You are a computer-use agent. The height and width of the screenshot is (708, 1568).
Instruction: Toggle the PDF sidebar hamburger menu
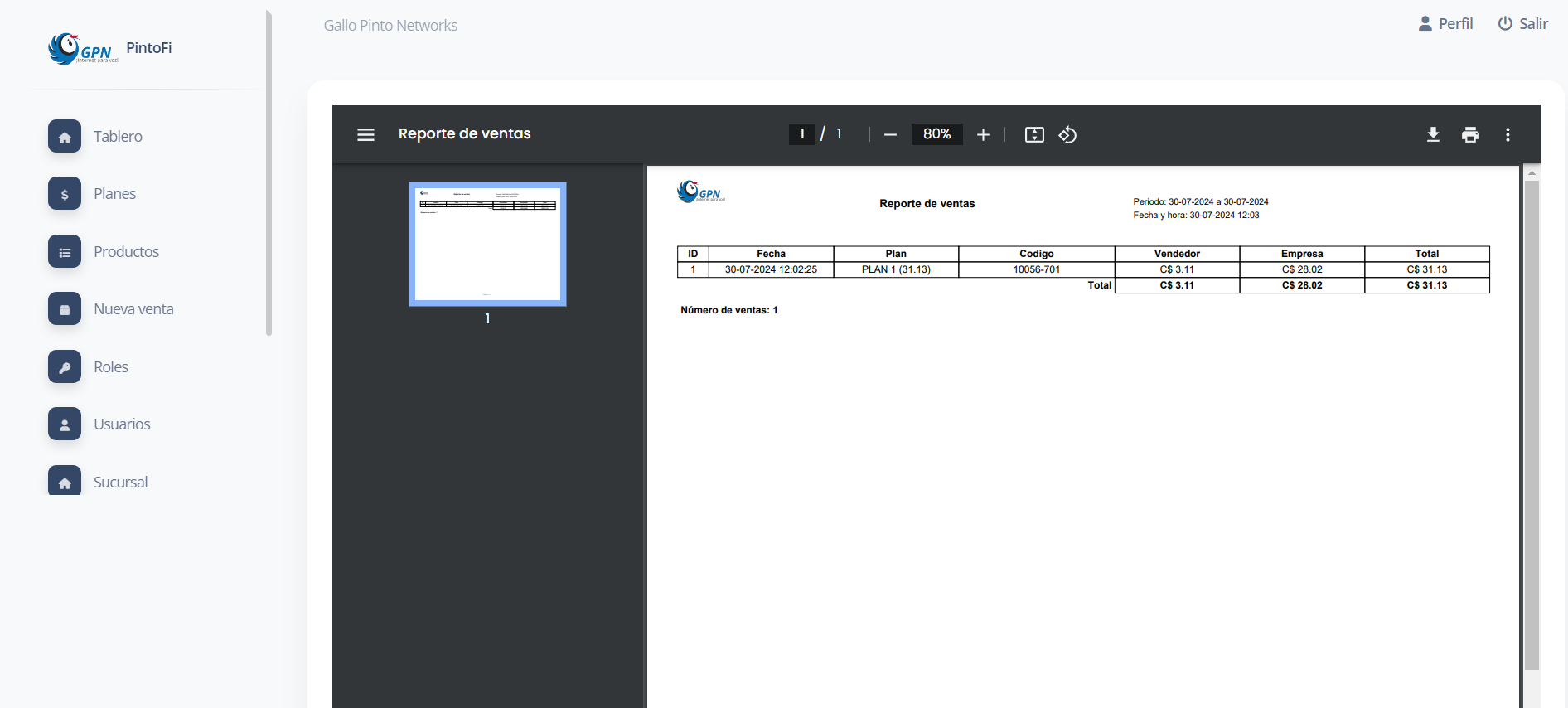365,134
